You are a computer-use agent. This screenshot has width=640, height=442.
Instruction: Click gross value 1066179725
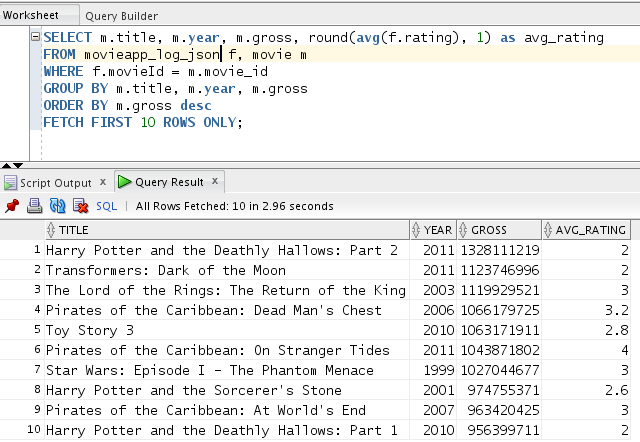[x=499, y=310]
